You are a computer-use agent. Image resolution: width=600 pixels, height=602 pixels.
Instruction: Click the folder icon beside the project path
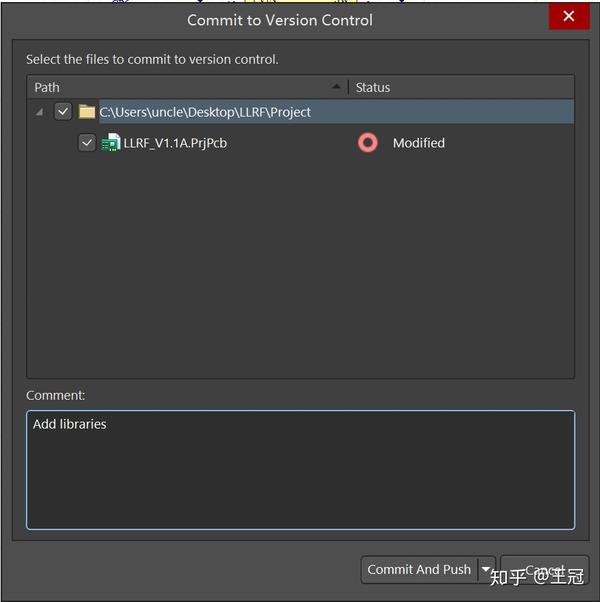[87, 112]
